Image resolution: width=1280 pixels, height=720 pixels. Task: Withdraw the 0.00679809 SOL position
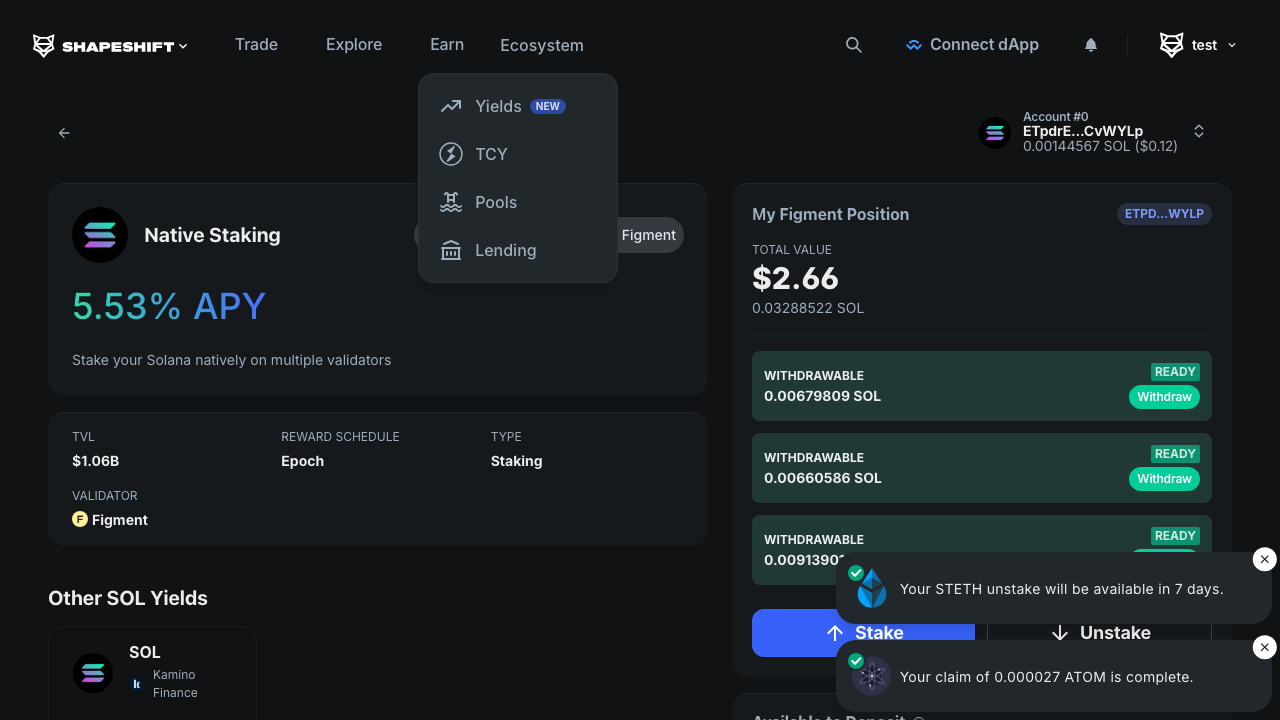(x=1164, y=397)
